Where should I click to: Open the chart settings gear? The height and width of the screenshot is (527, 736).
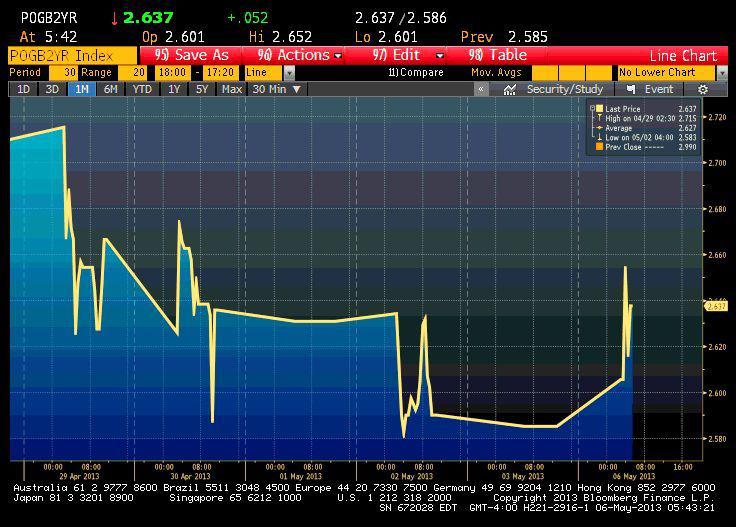click(703, 89)
